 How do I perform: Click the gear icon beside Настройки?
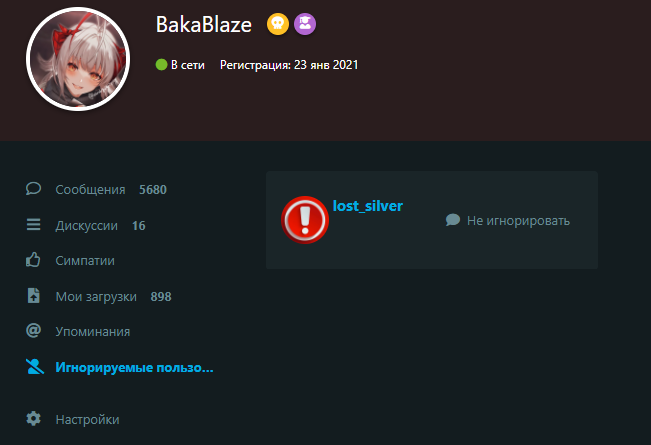click(x=33, y=419)
